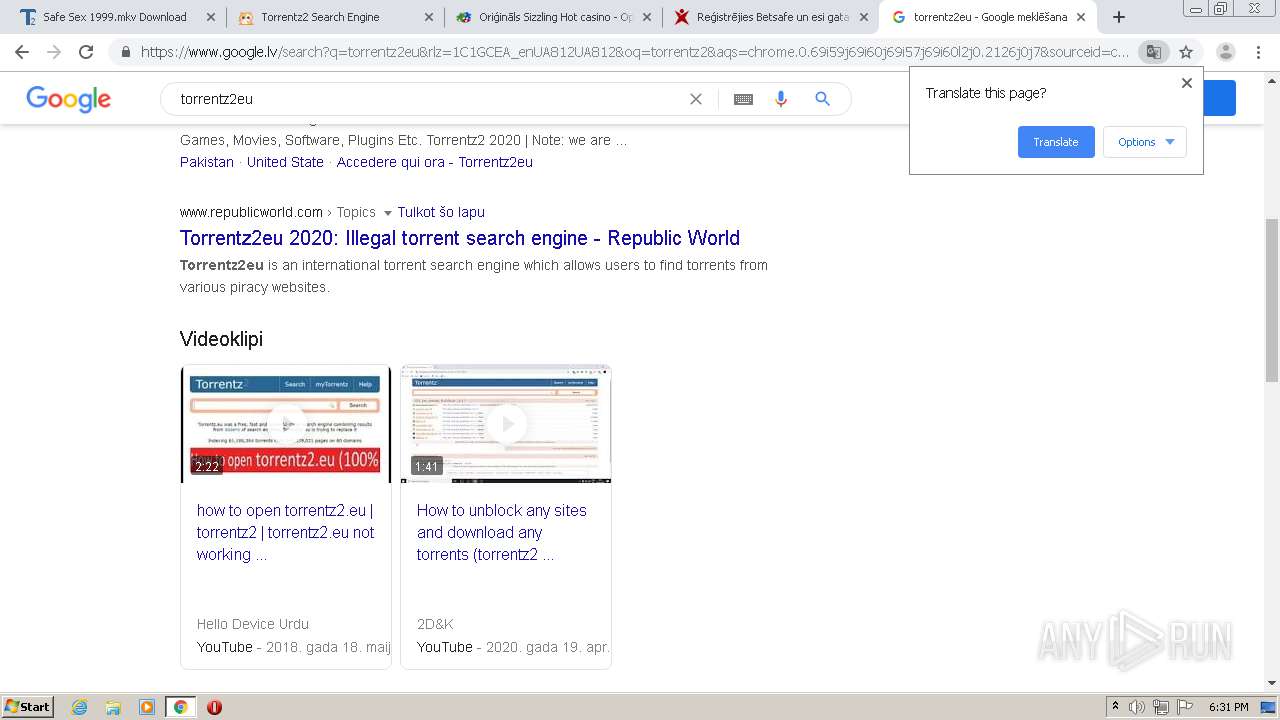Open the Opera icon in the taskbar
The image size is (1280, 720).
pos(214,707)
